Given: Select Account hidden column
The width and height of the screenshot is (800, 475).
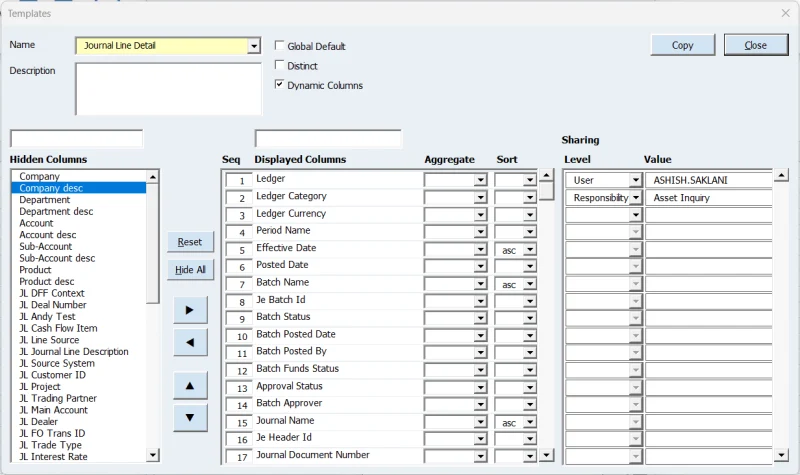Looking at the screenshot, I should [79, 223].
